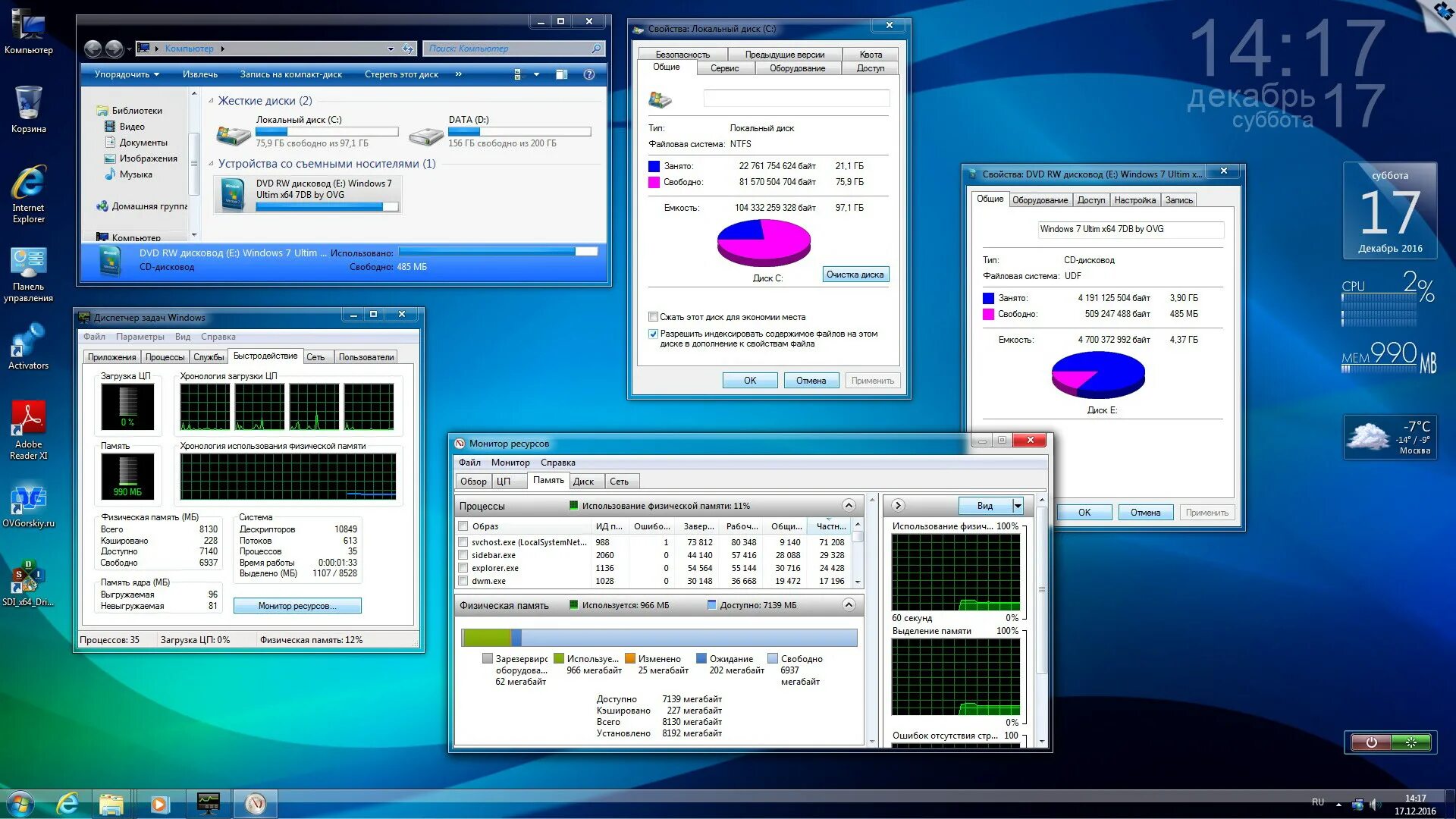Click the physical memory usage bar

click(x=659, y=638)
